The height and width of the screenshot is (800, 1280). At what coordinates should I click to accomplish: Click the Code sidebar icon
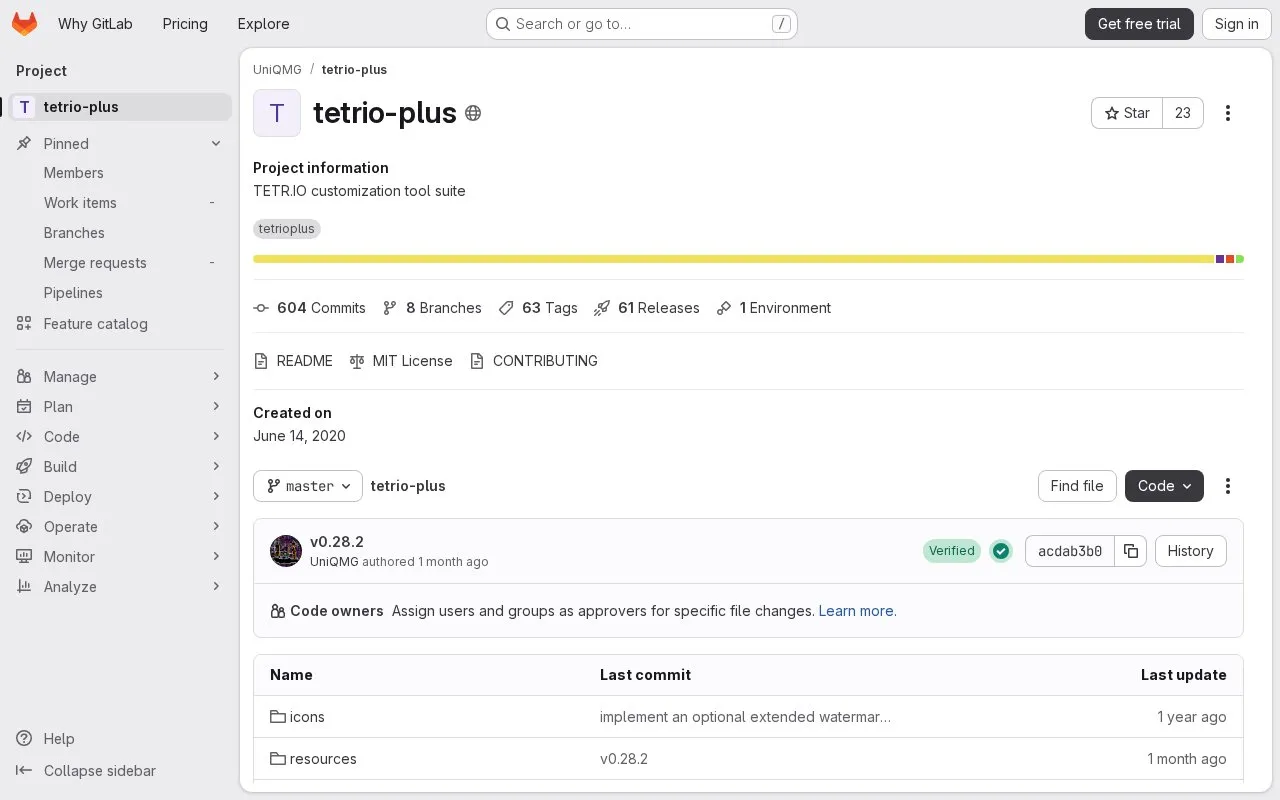(24, 437)
